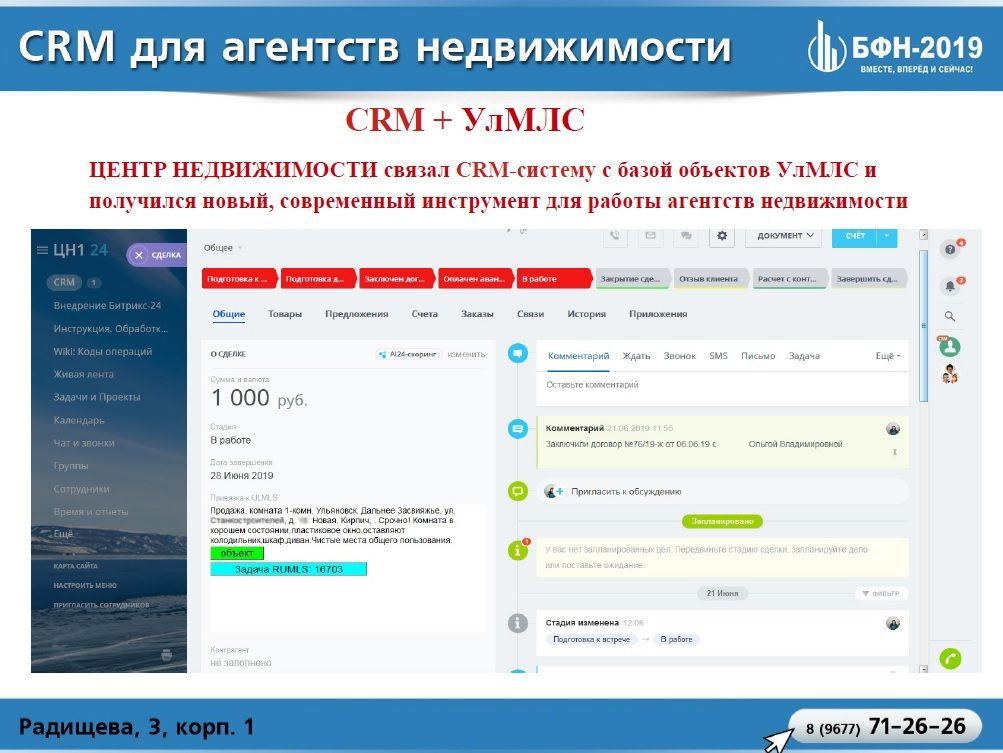The width and height of the screenshot is (1003, 753).
Task: Switch to the Предложения tab
Action: [x=356, y=314]
